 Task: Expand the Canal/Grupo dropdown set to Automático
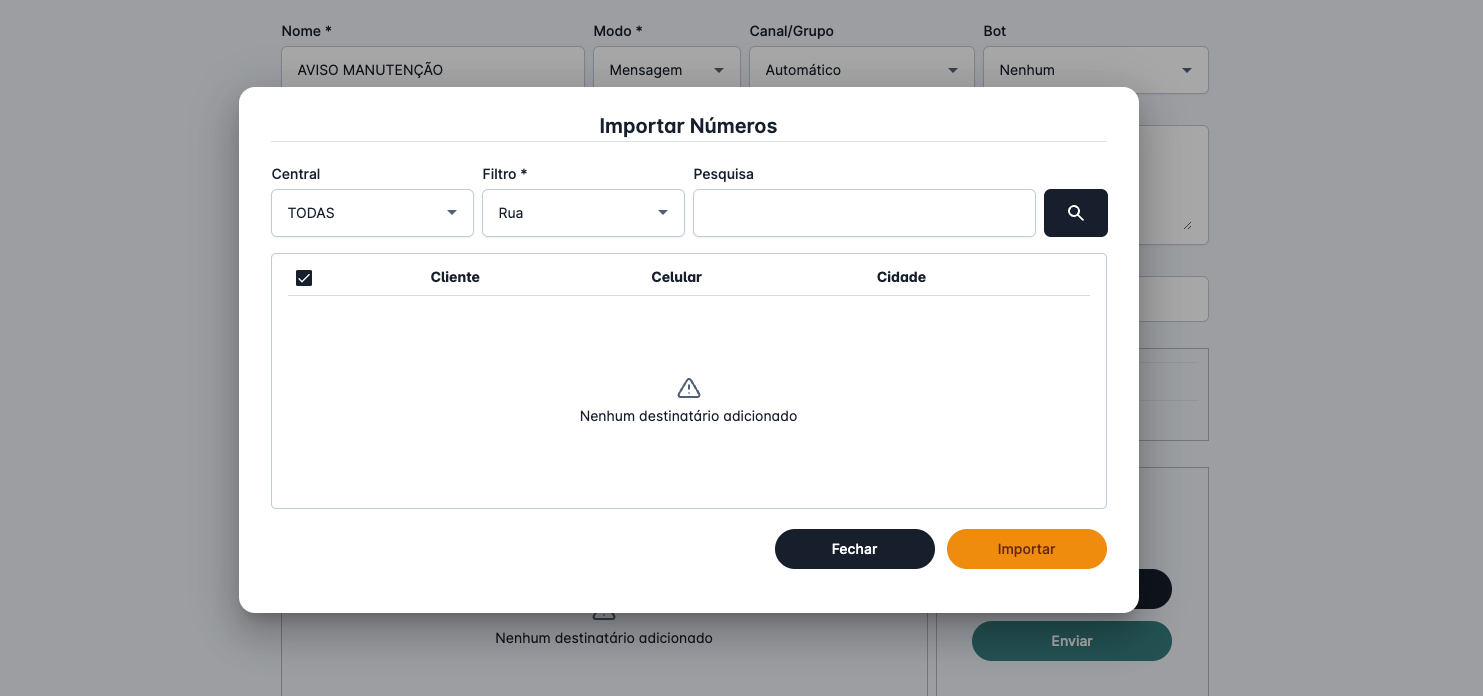pyautogui.click(x=861, y=70)
